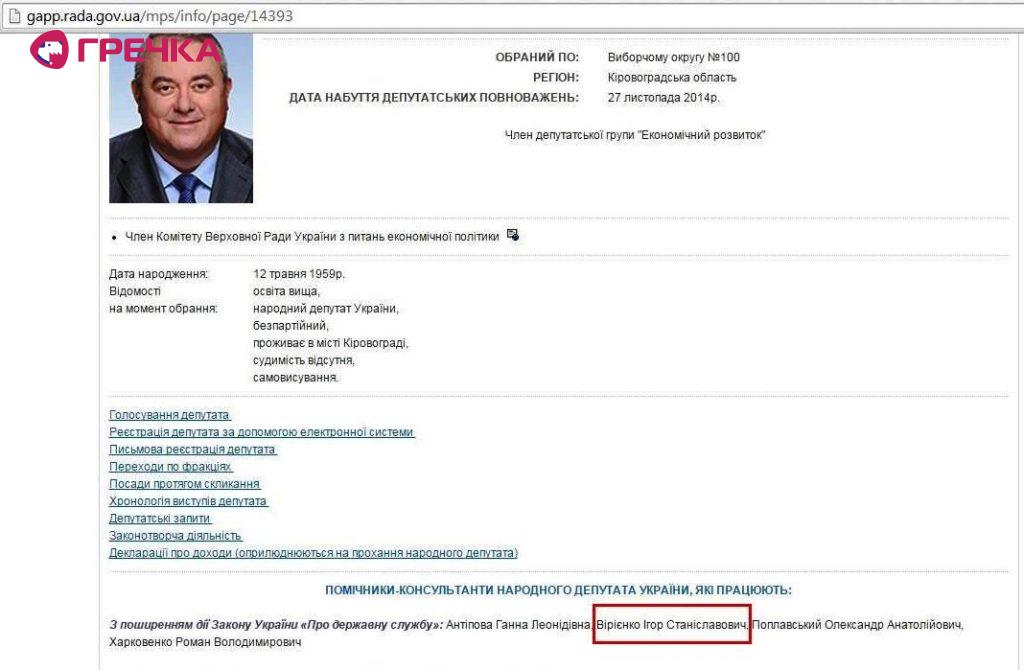Click the Комітету Верховної Ради membership text

312,236
